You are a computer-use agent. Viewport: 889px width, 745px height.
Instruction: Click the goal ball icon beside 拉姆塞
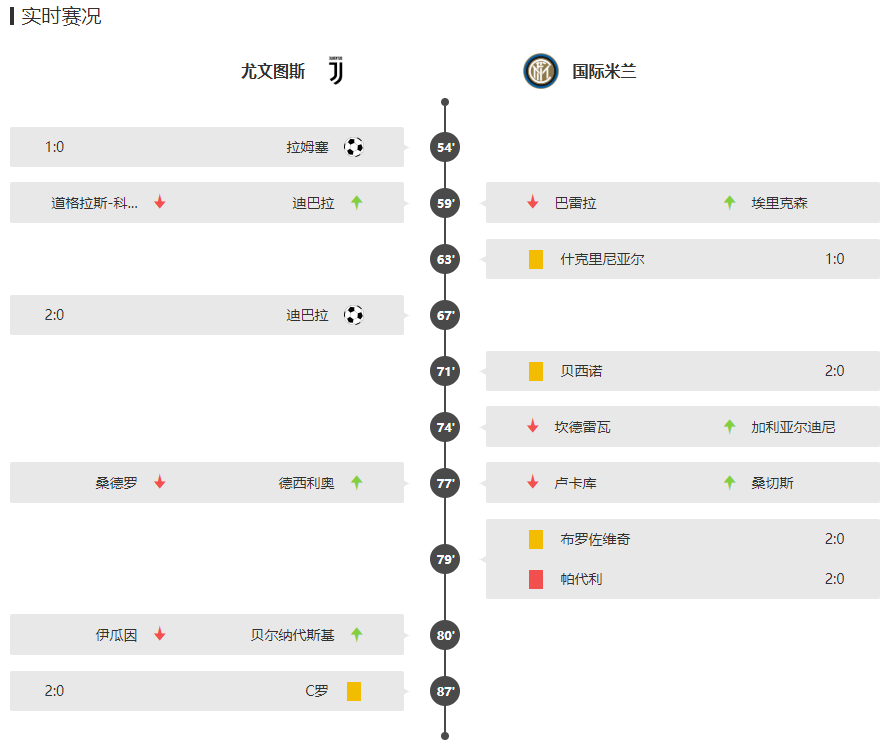coord(354,147)
